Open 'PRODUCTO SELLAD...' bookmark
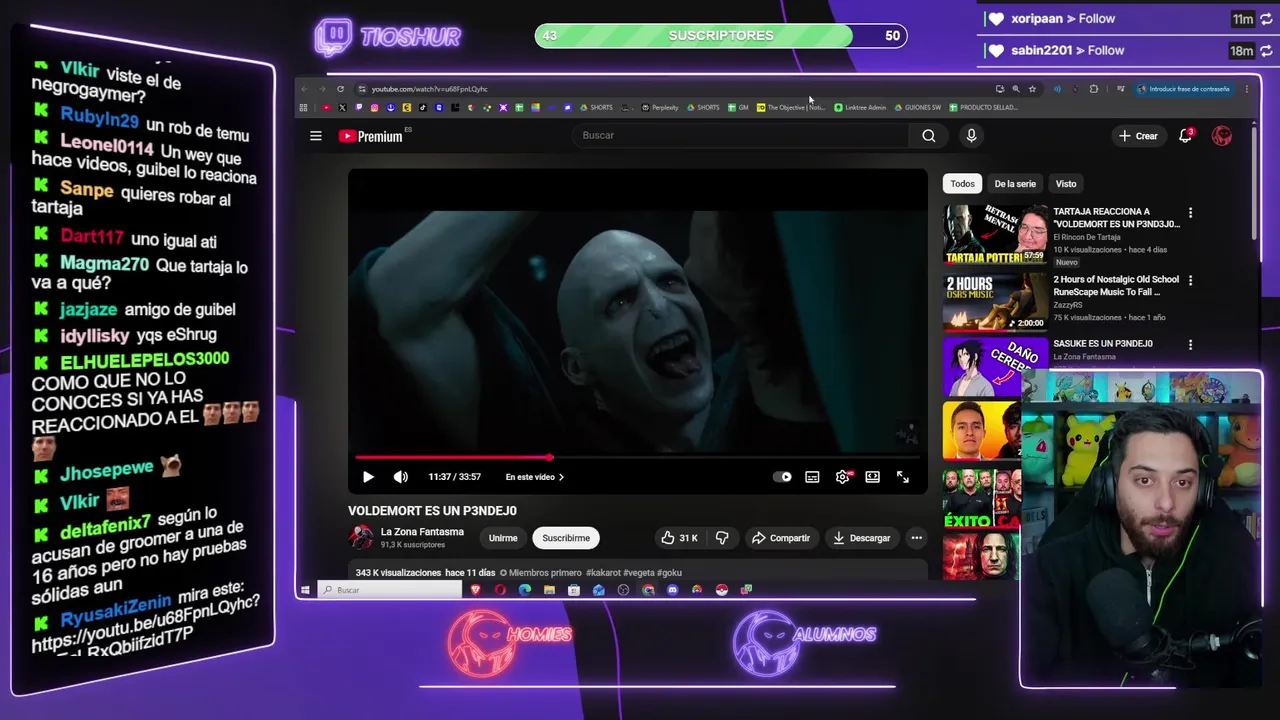 984,107
